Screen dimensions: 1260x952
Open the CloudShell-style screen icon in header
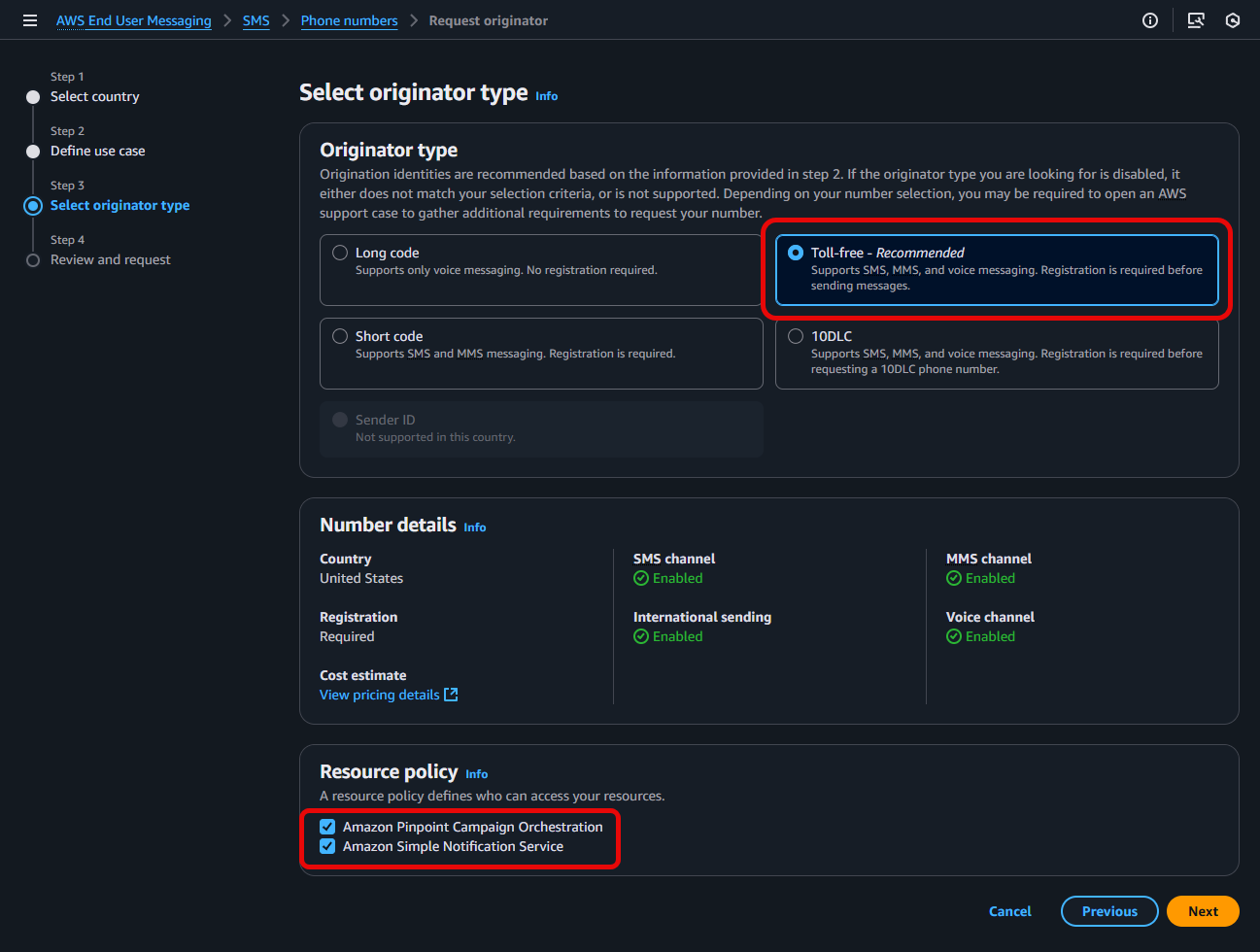pos(1196,20)
